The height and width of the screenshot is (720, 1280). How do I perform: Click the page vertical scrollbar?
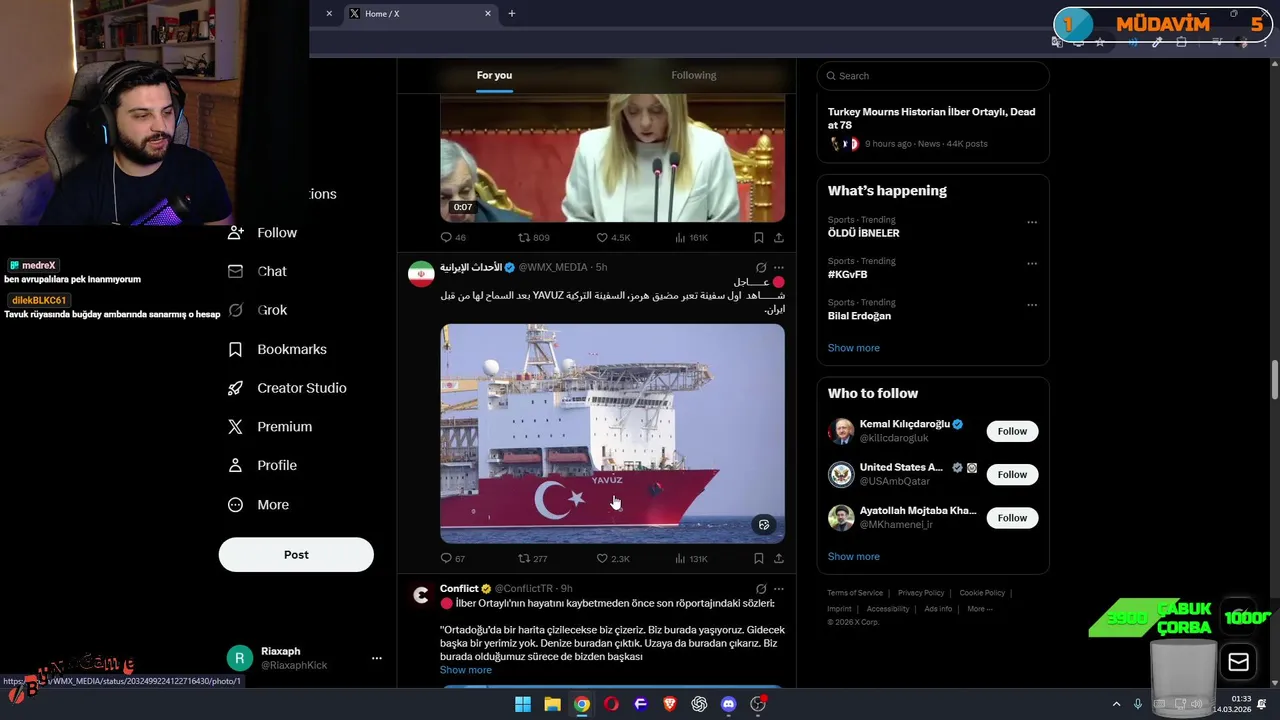click(x=1274, y=378)
